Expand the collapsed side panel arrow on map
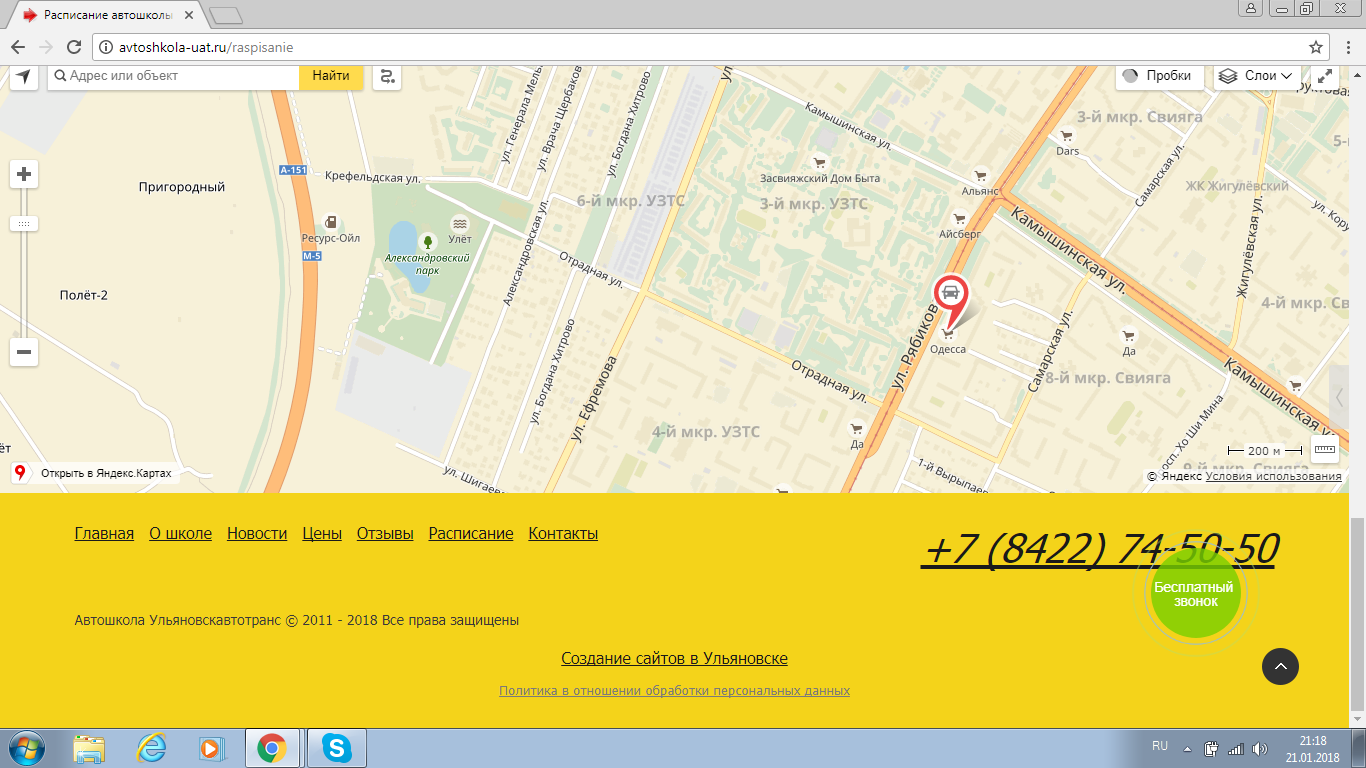1366x768 pixels. (x=1339, y=397)
